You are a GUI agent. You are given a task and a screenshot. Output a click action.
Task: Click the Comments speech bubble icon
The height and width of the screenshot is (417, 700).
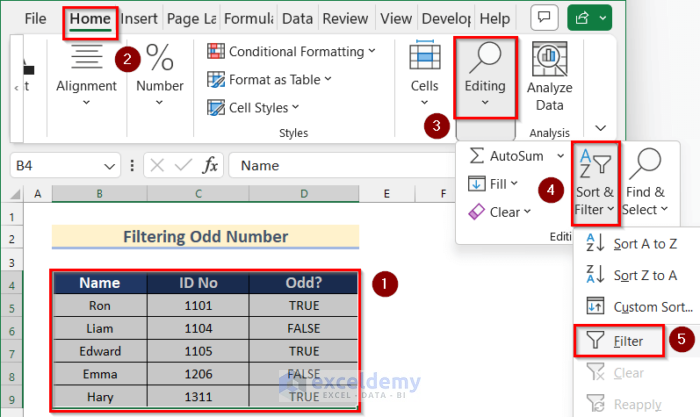tap(544, 17)
